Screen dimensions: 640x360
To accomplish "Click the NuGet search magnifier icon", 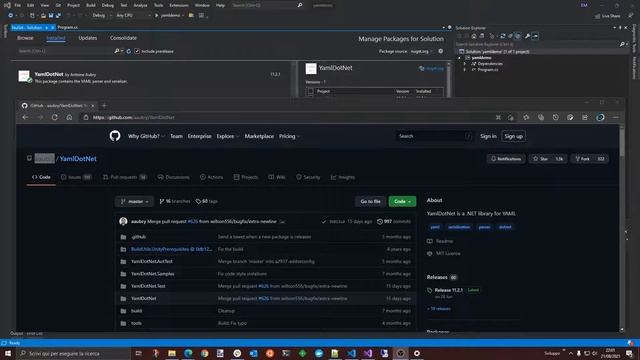I will tap(117, 51).
